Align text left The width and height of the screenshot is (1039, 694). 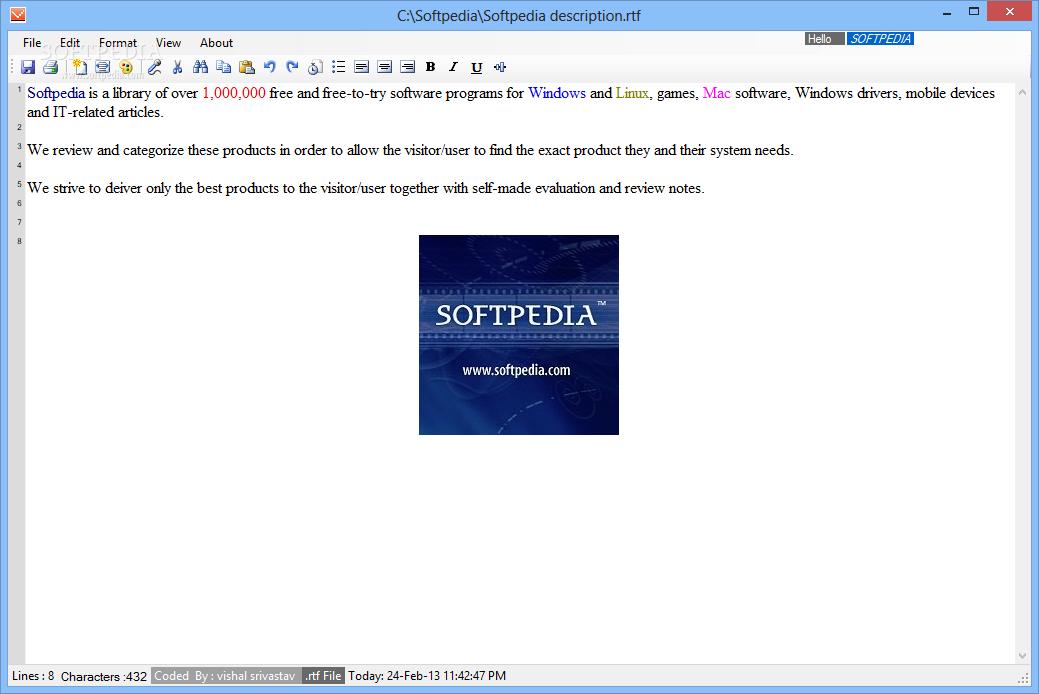361,67
